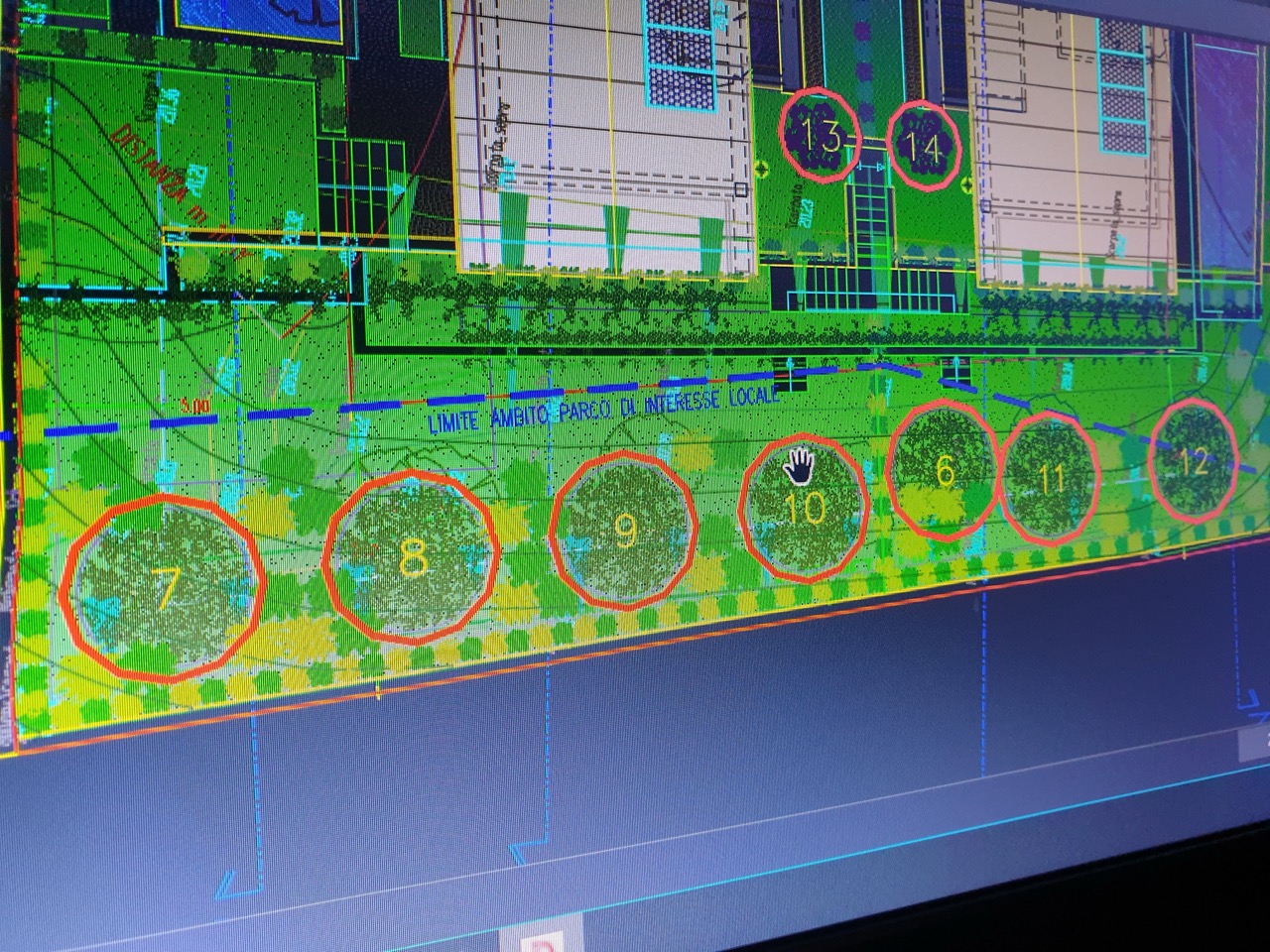
Task: Click the tree marker numbered 7
Action: 164,588
